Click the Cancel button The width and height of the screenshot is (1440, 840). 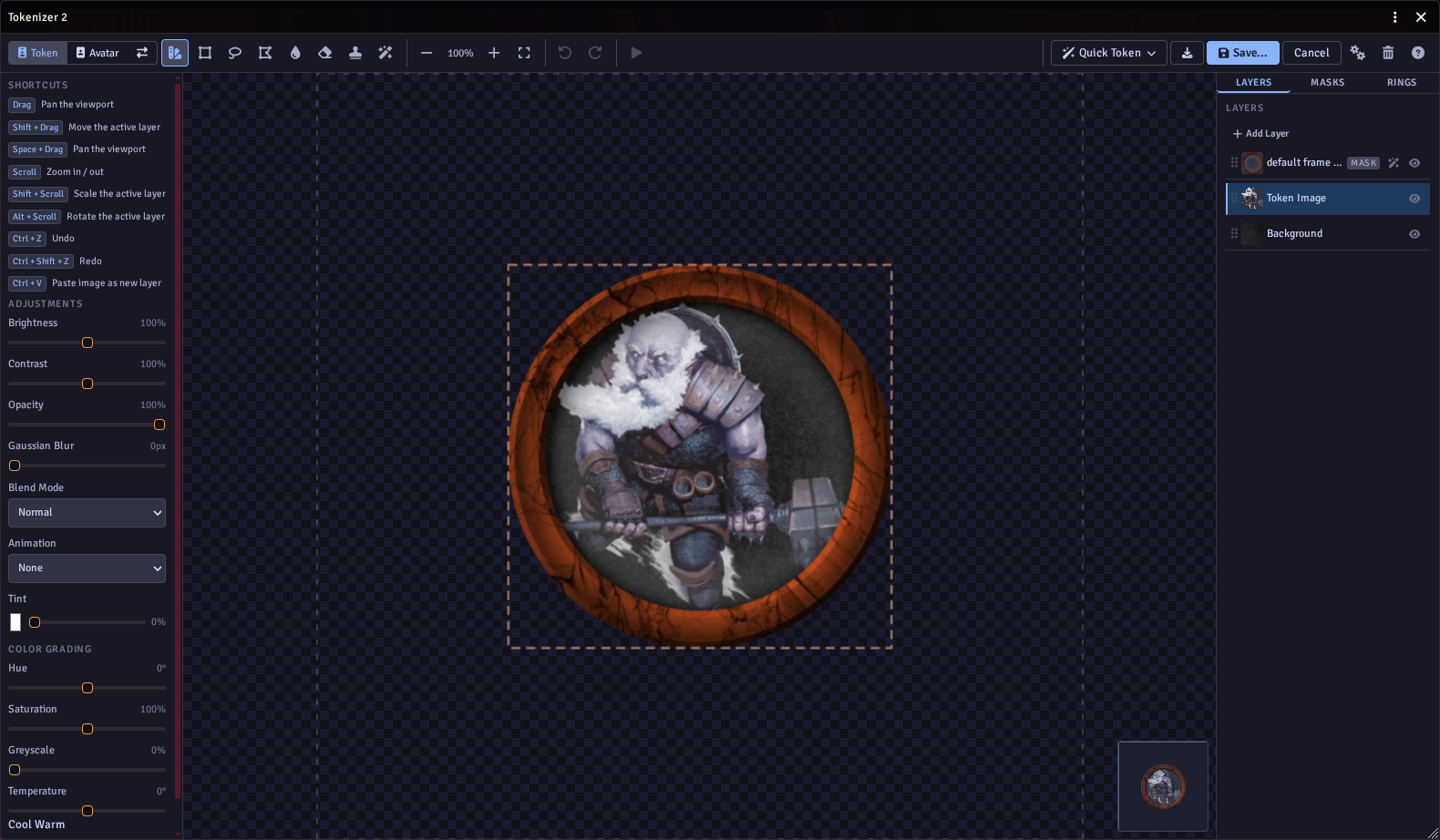1311,53
